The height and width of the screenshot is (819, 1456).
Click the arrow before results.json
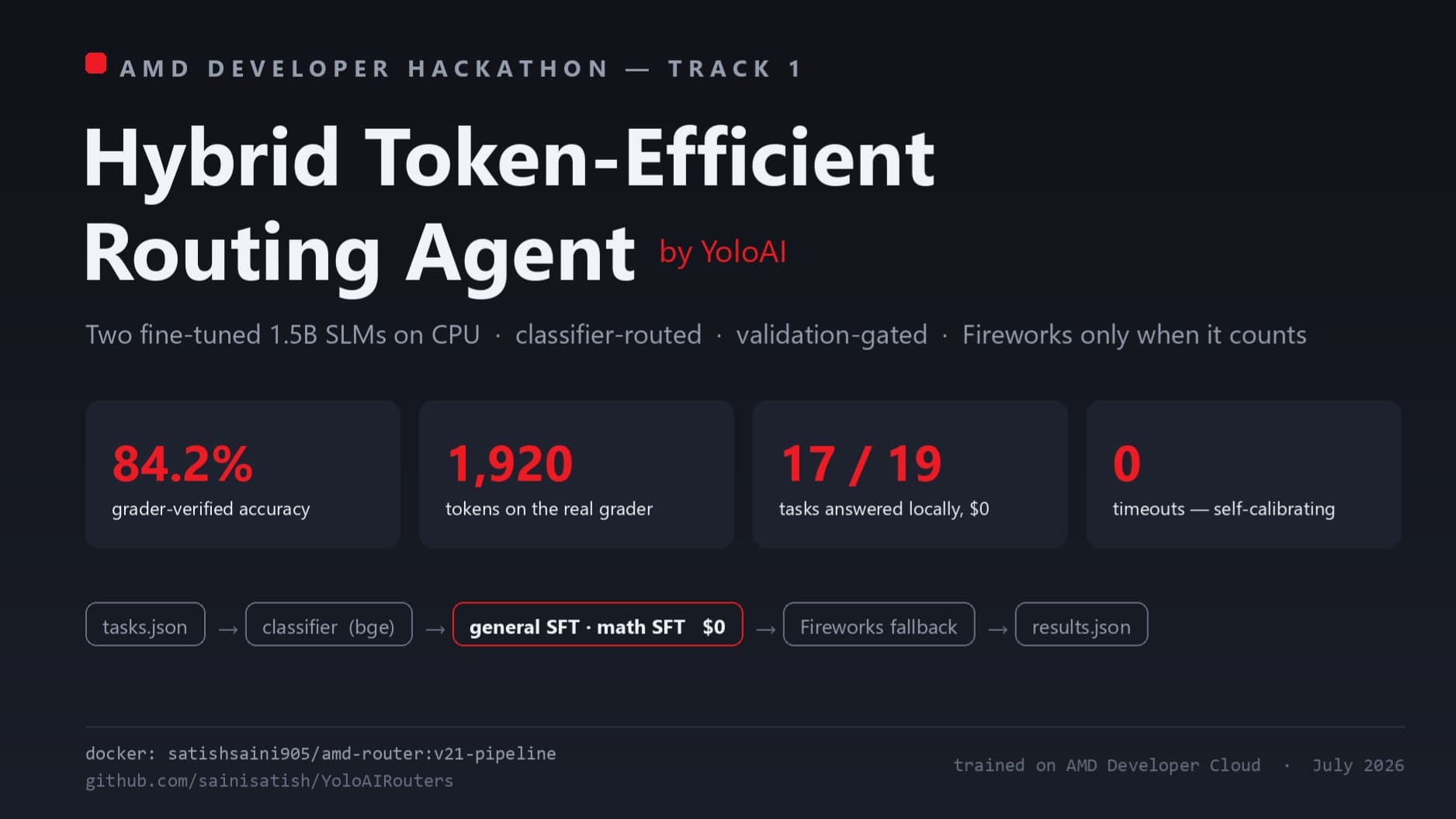(x=997, y=630)
